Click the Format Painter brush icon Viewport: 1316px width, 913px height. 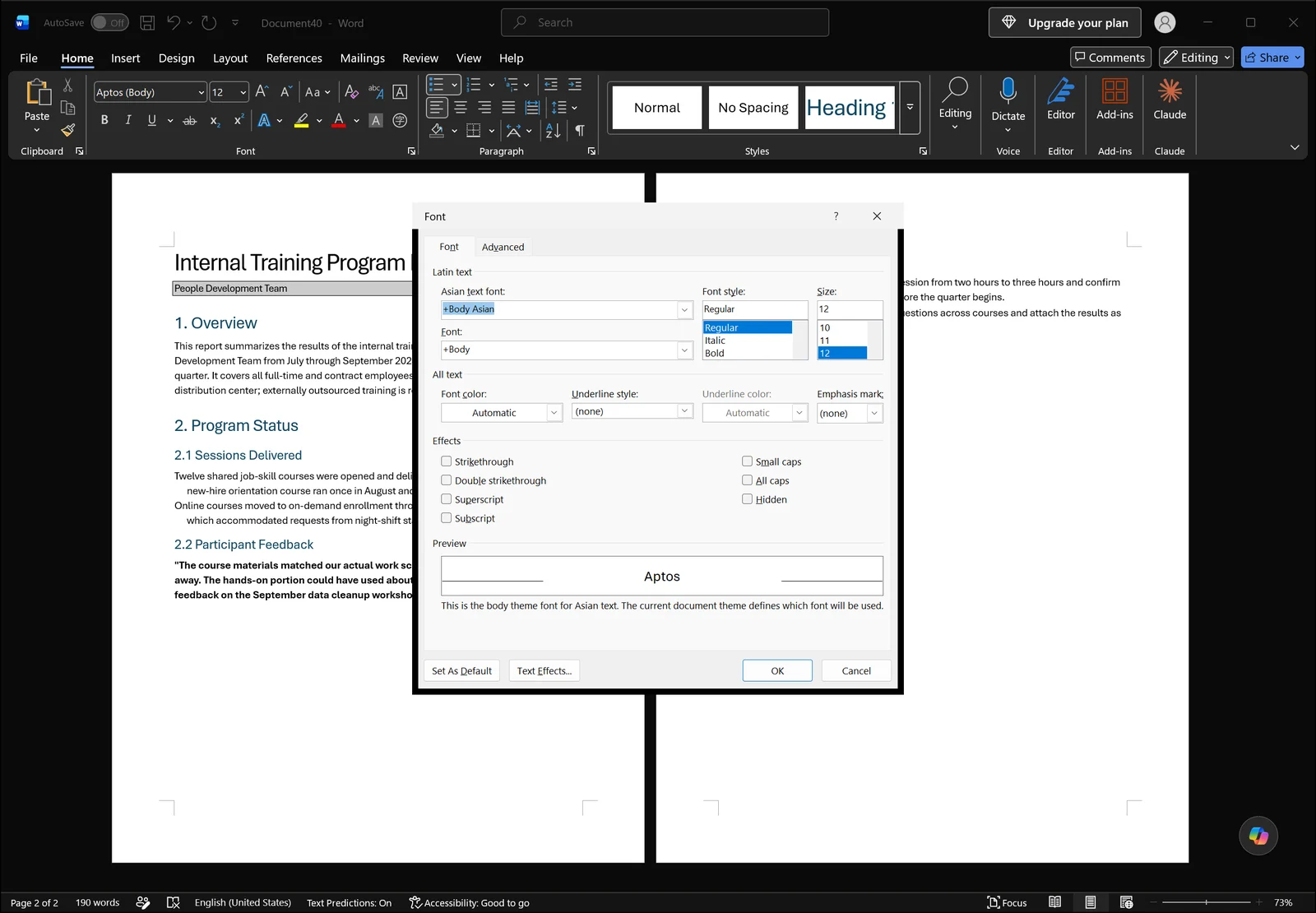click(x=68, y=129)
